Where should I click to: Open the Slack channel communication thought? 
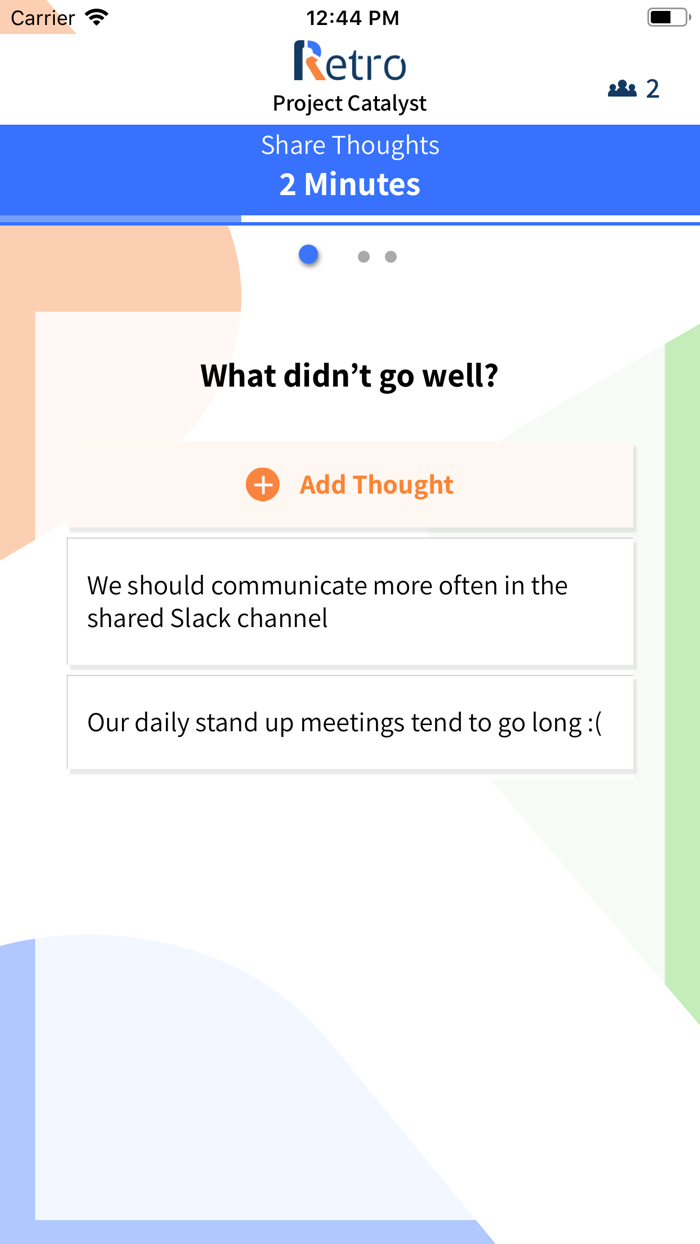pos(350,602)
